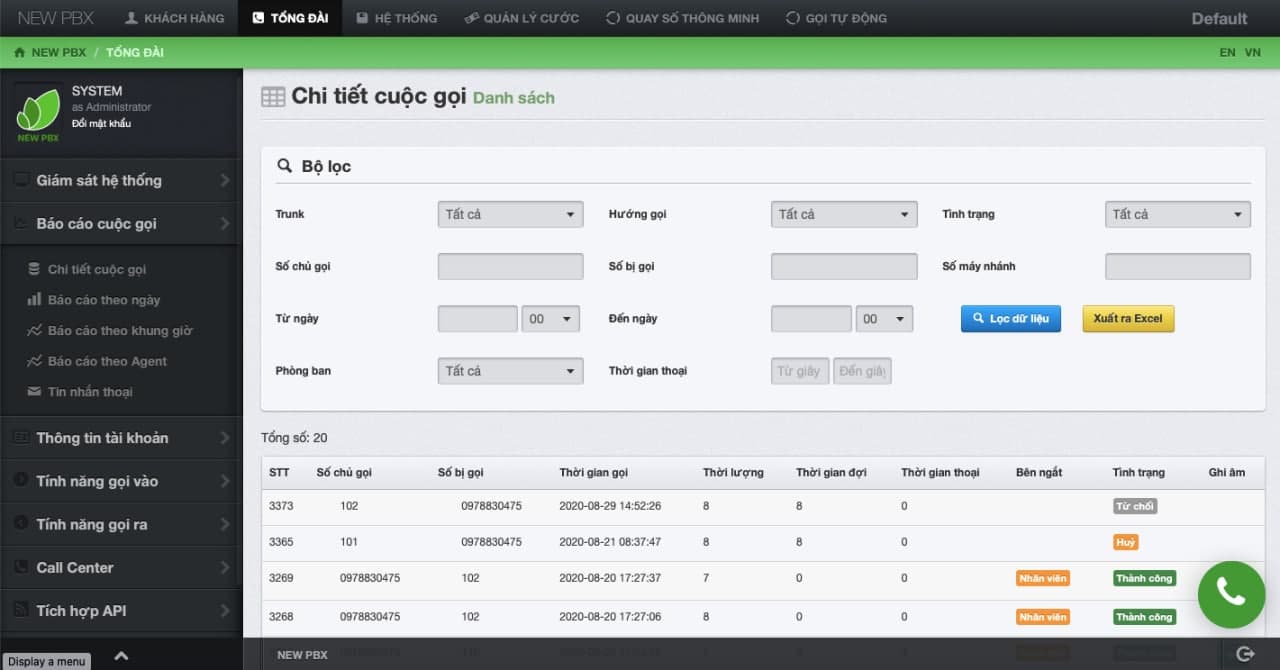Switch language to VN
Viewport: 1280px width, 670px height.
tap(1252, 52)
